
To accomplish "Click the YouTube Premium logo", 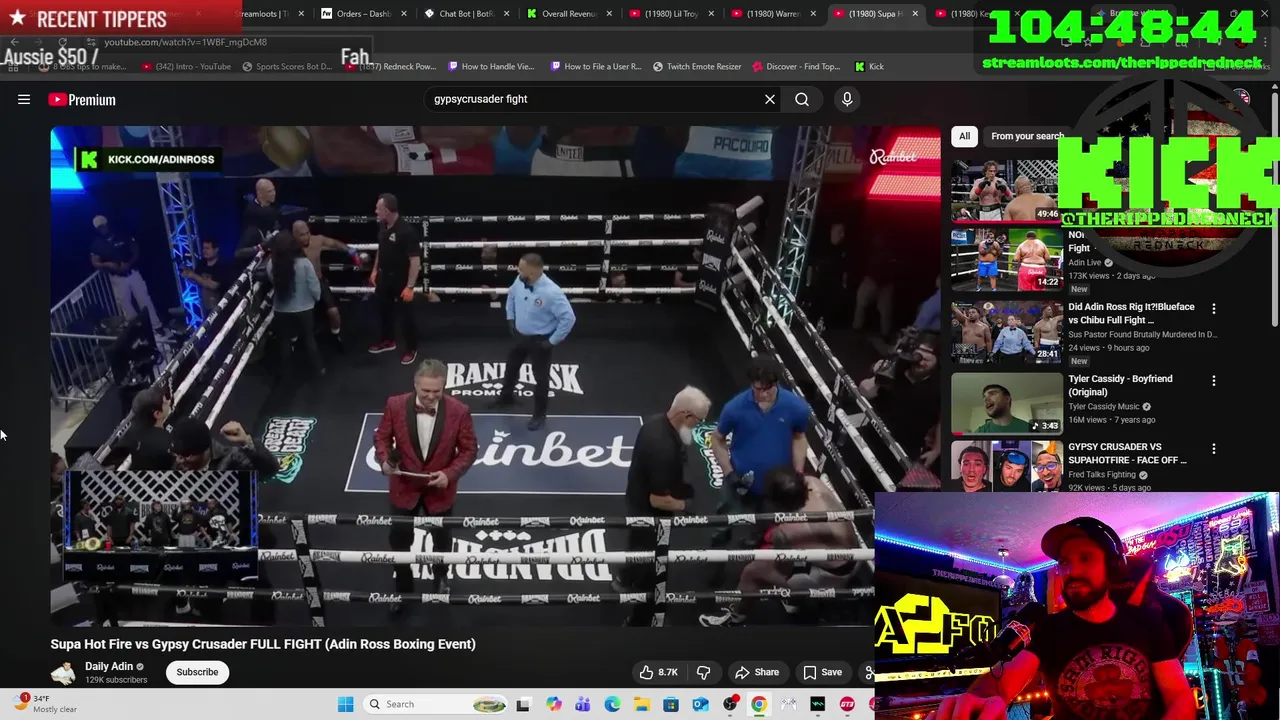I will point(82,99).
